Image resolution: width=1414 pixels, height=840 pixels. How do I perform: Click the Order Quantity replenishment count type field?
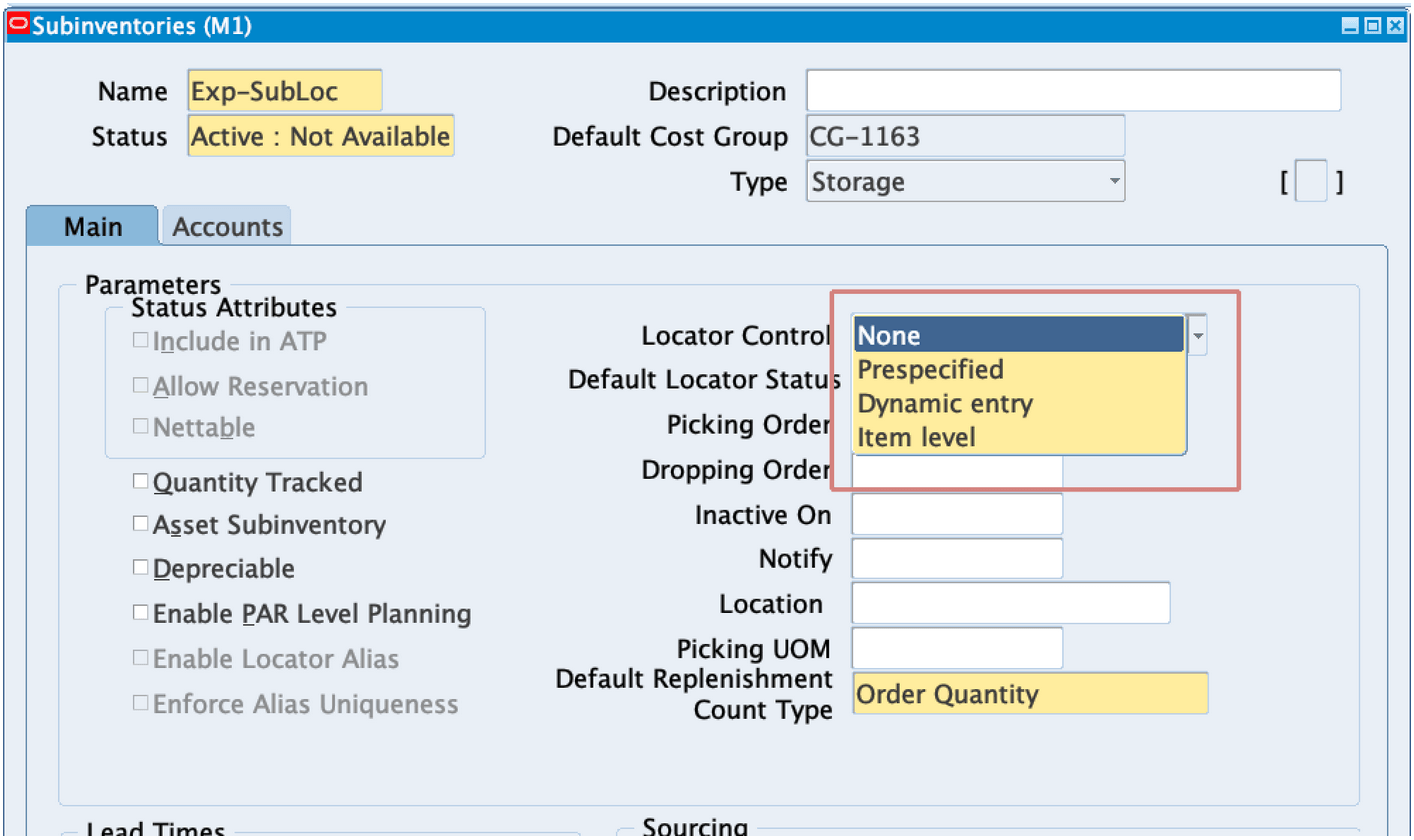pyautogui.click(x=1030, y=693)
